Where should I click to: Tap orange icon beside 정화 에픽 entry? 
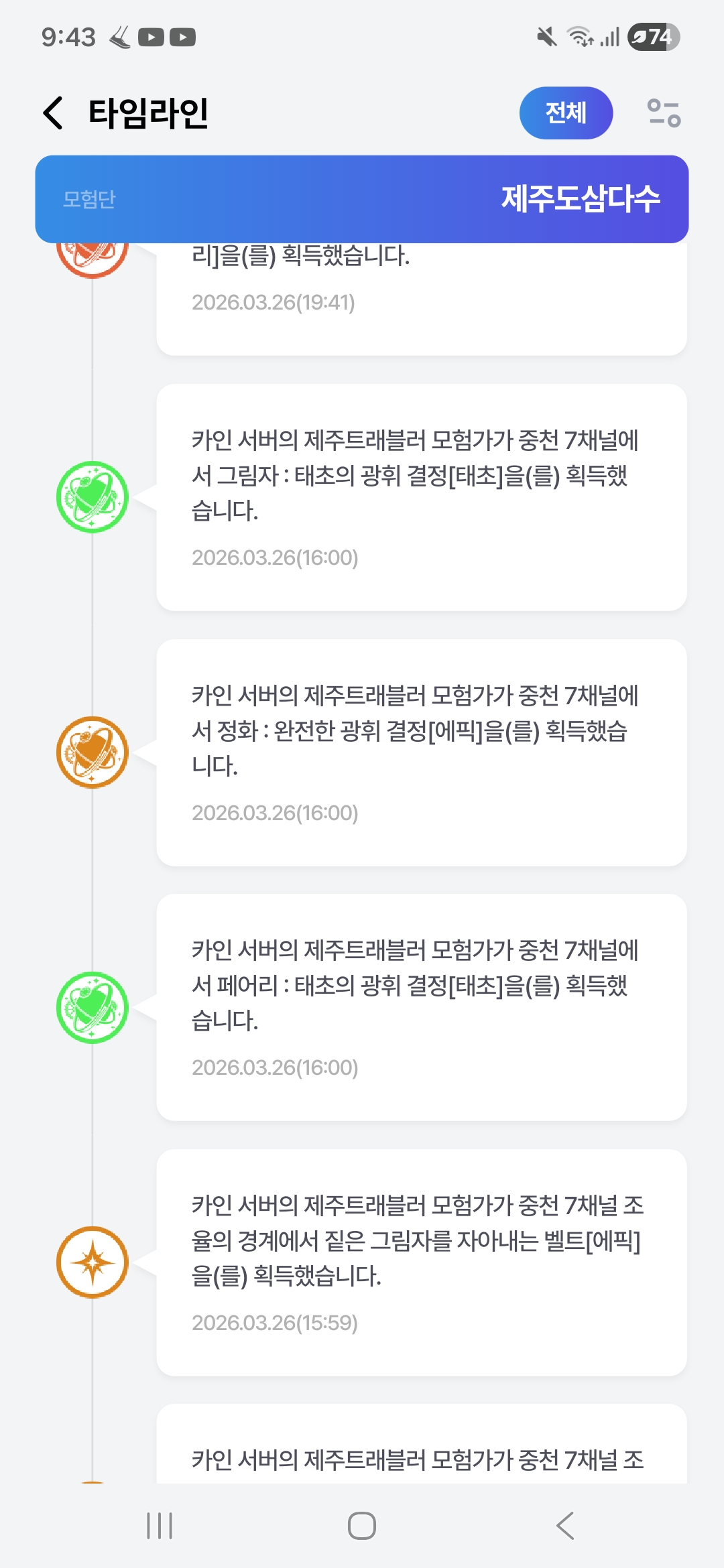93,753
